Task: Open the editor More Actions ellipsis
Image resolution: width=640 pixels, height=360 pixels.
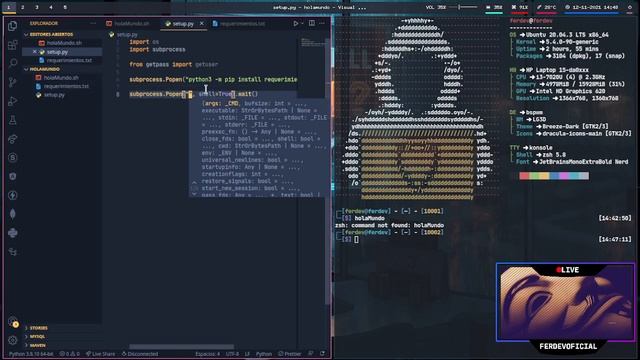Action: [x=322, y=24]
